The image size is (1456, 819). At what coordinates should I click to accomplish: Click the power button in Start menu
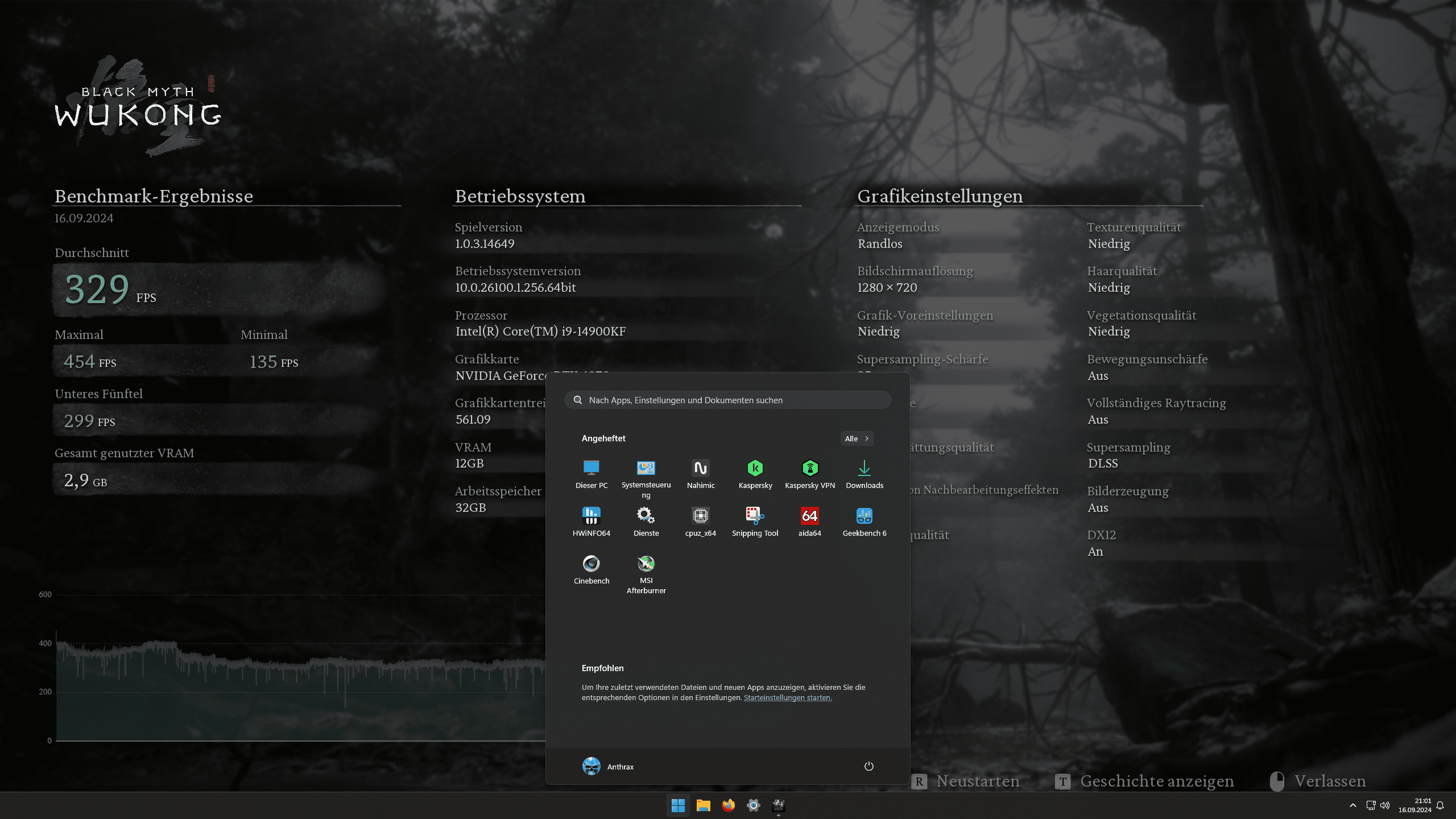tap(868, 766)
